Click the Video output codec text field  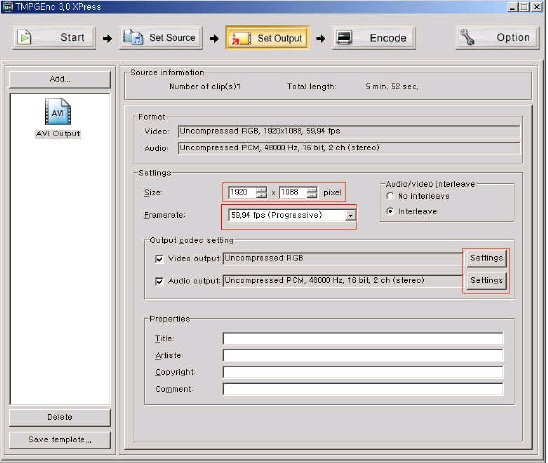(343, 259)
